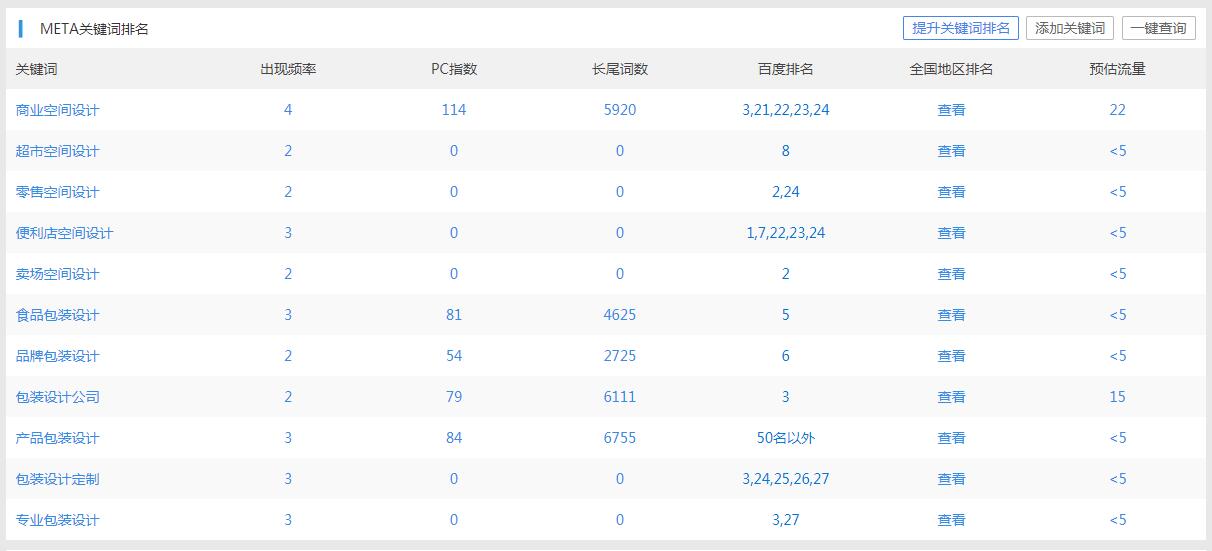Image resolution: width=1212 pixels, height=551 pixels.
Task: Click 查看 in the 产品包装设计 row
Action: tap(951, 438)
